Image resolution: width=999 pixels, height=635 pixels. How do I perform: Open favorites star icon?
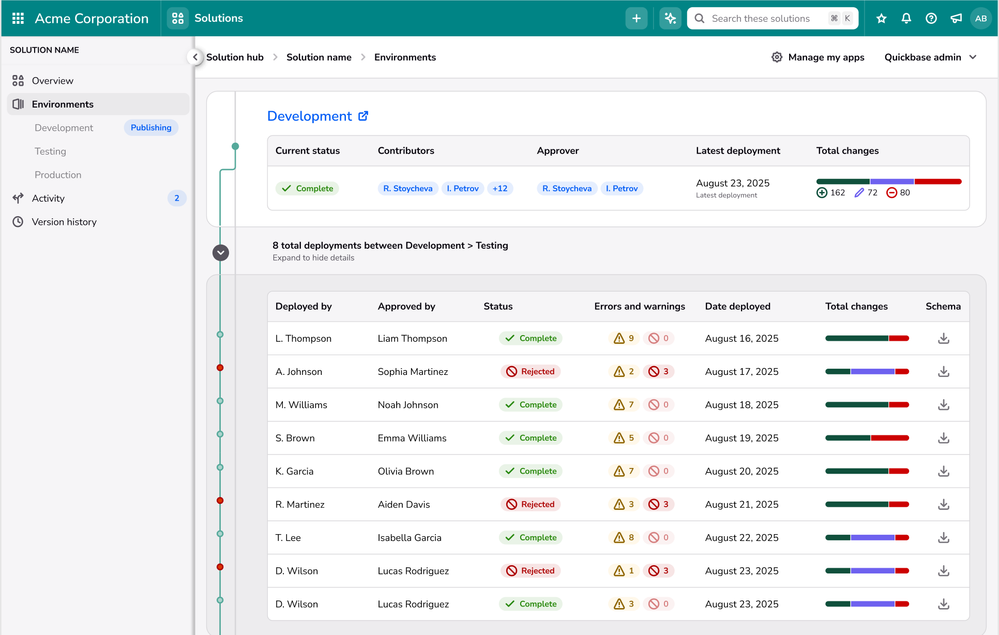(881, 18)
